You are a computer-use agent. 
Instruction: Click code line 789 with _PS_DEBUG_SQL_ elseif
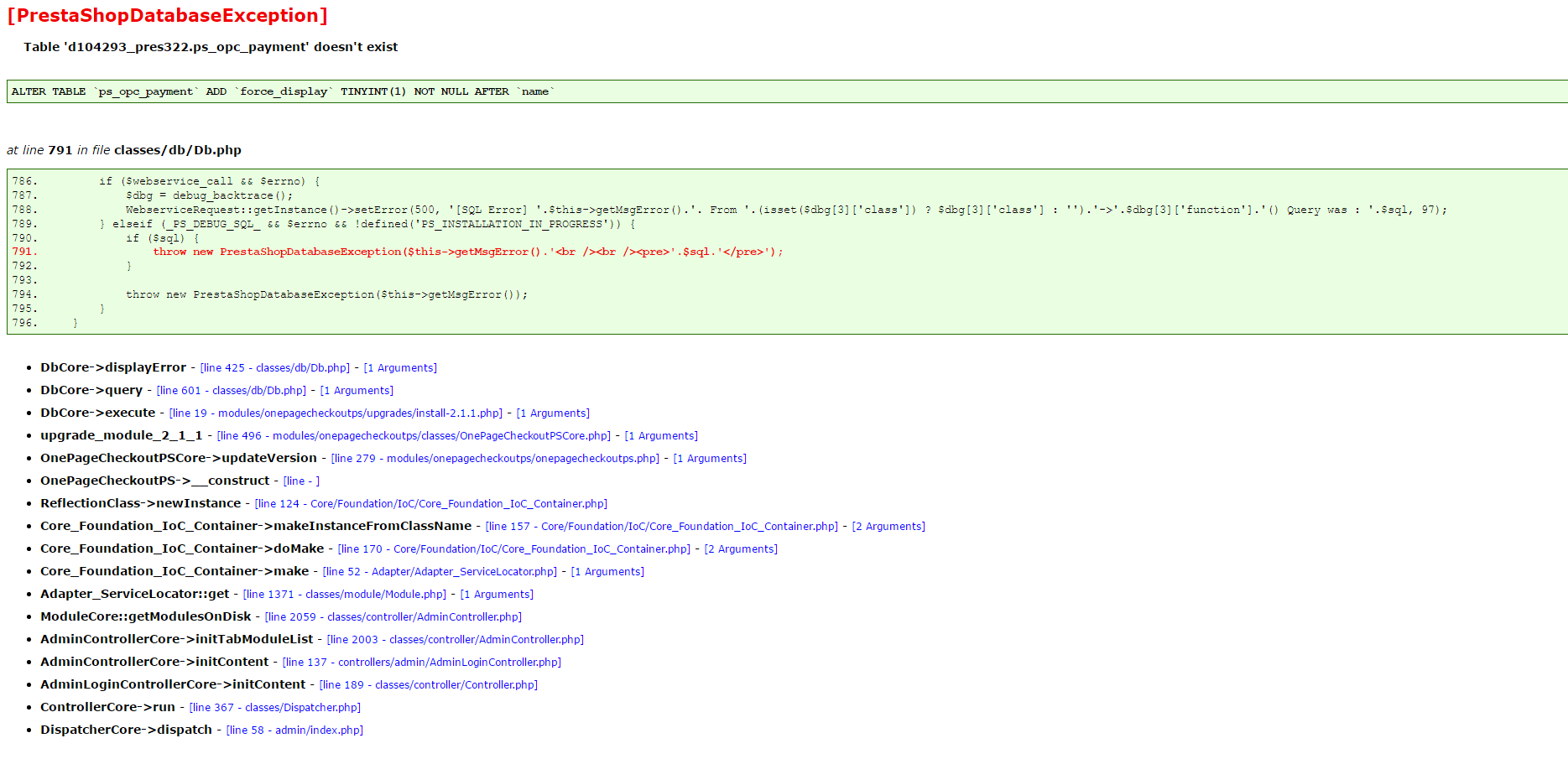pyautogui.click(x=367, y=224)
